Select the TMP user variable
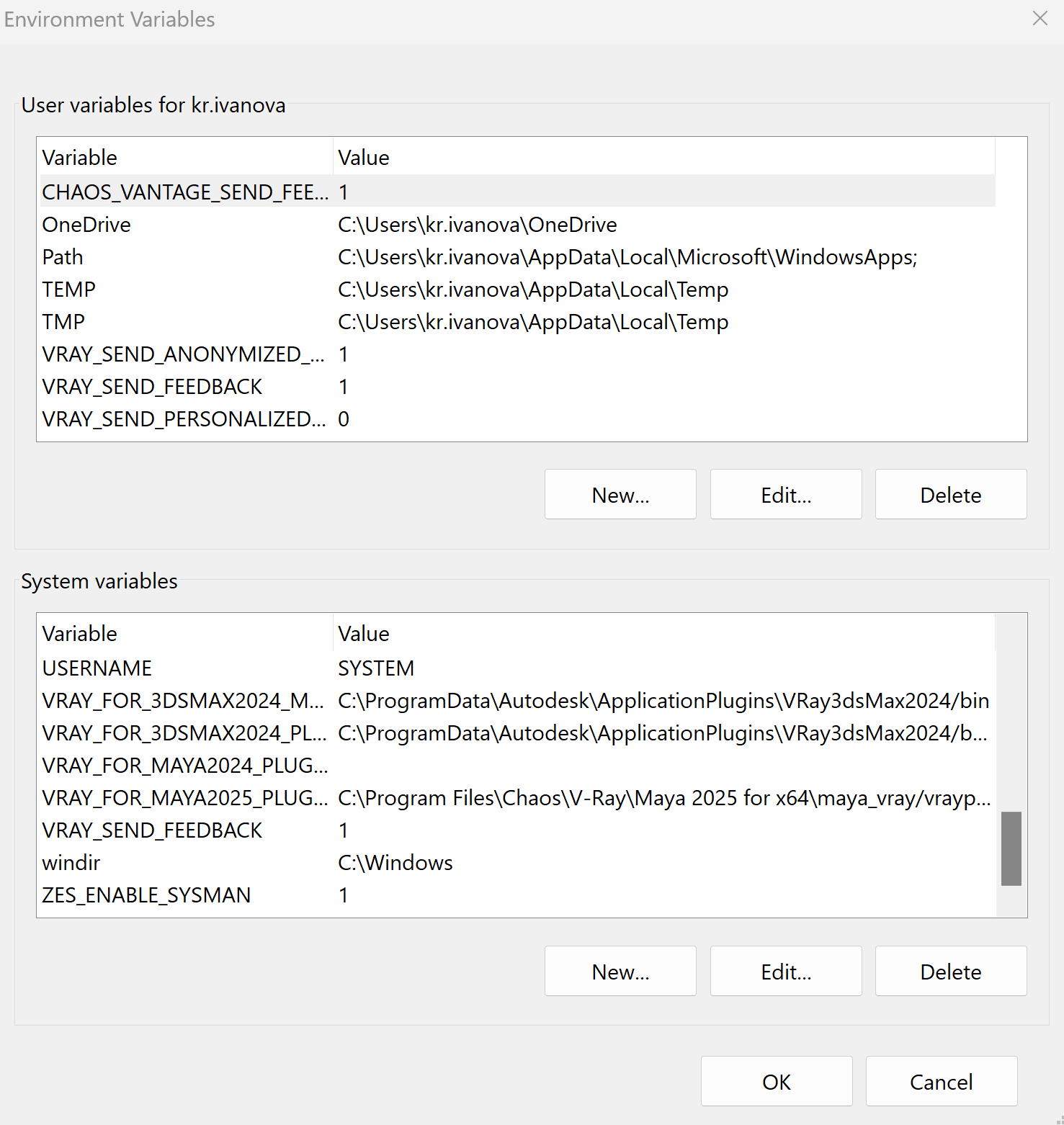The height and width of the screenshot is (1125, 1064). coord(517,321)
